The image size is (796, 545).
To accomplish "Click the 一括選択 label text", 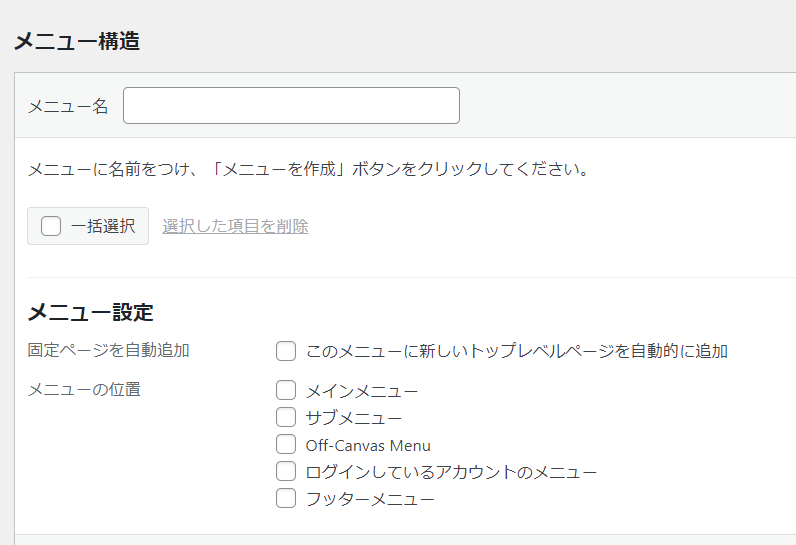I will pos(103,226).
